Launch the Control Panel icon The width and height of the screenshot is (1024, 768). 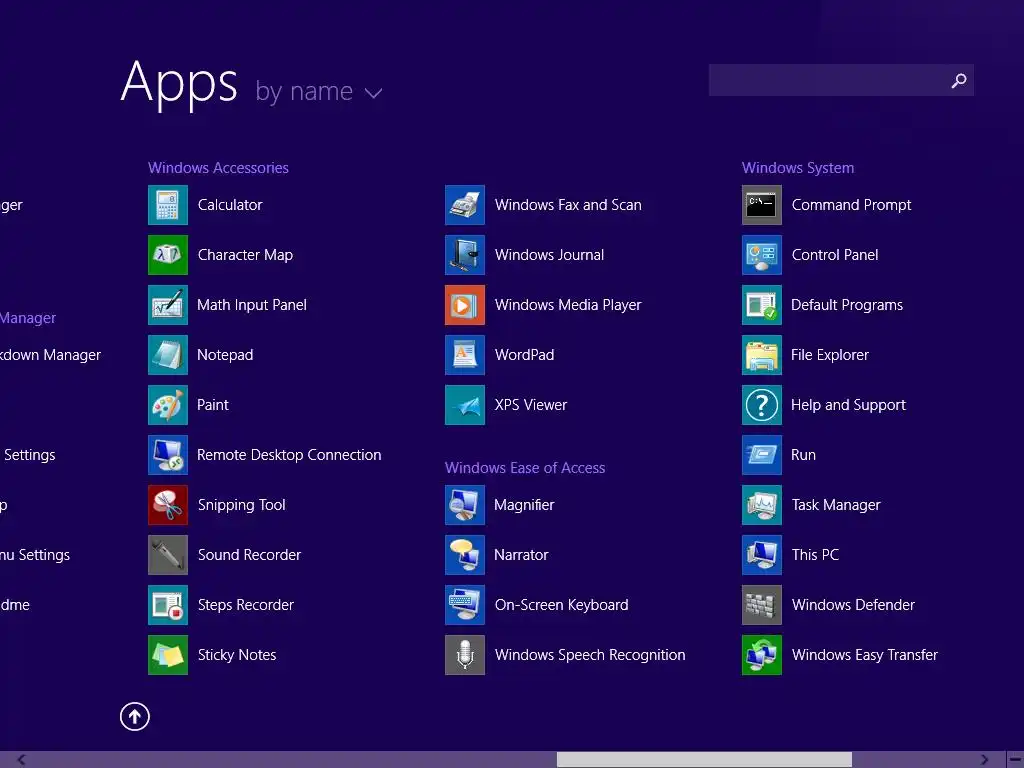761,255
